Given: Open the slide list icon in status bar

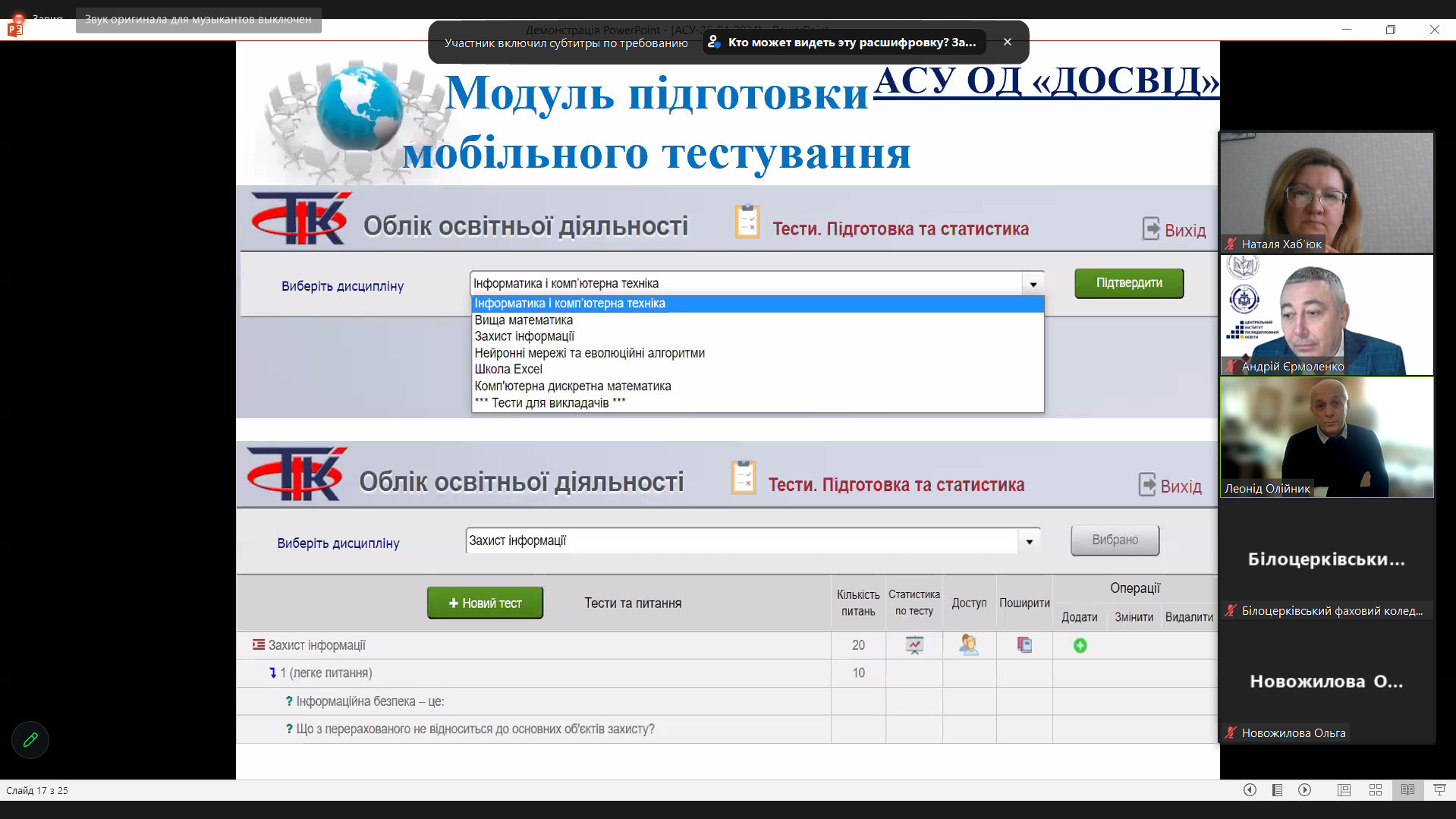Looking at the screenshot, I should tap(1277, 790).
